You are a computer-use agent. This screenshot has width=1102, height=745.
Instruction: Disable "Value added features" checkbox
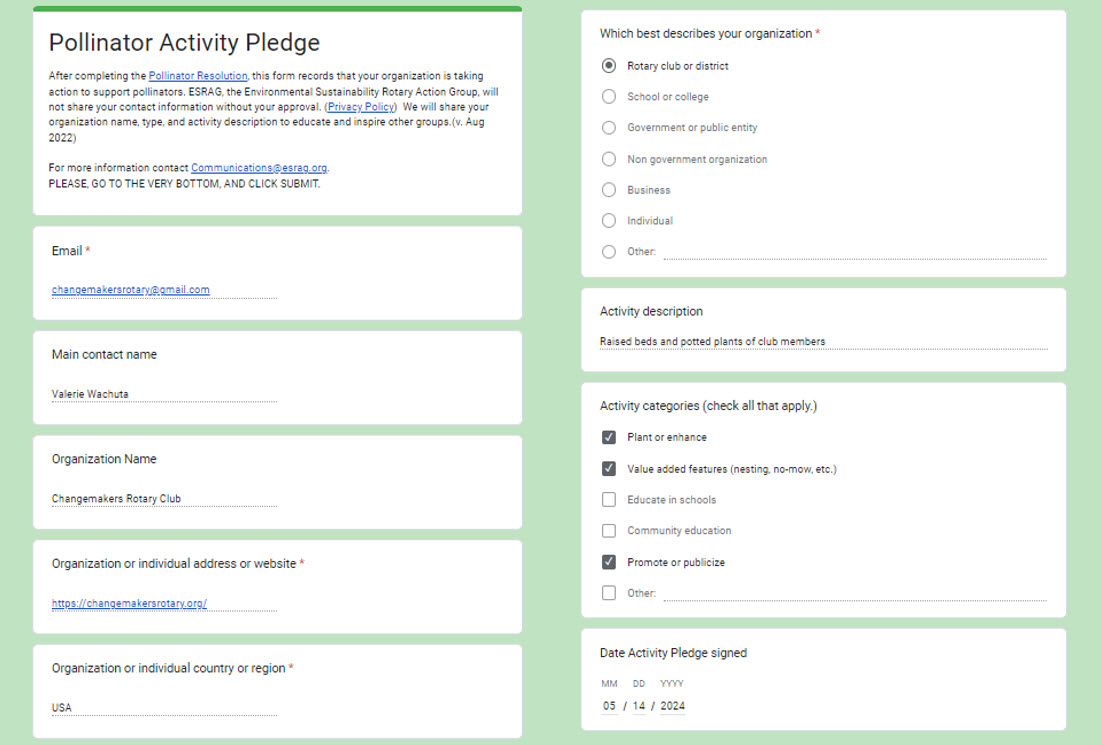tap(608, 468)
